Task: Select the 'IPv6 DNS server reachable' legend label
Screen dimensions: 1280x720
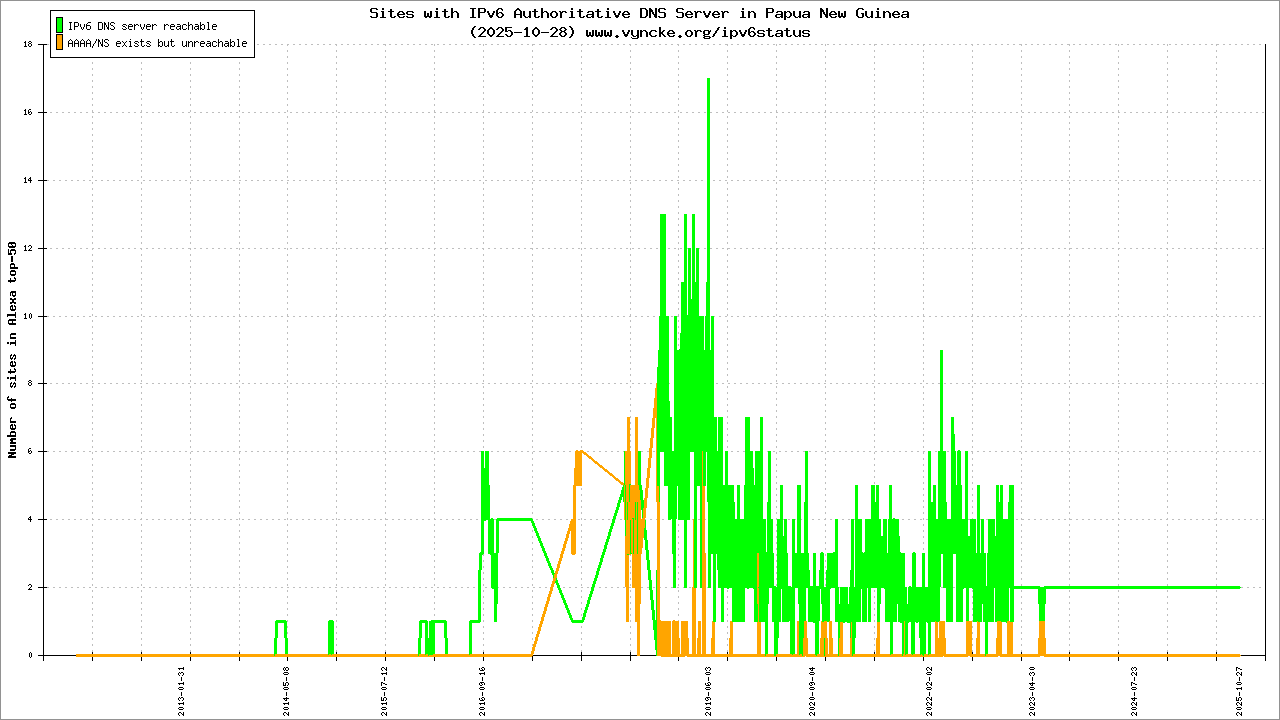Action: click(142, 26)
